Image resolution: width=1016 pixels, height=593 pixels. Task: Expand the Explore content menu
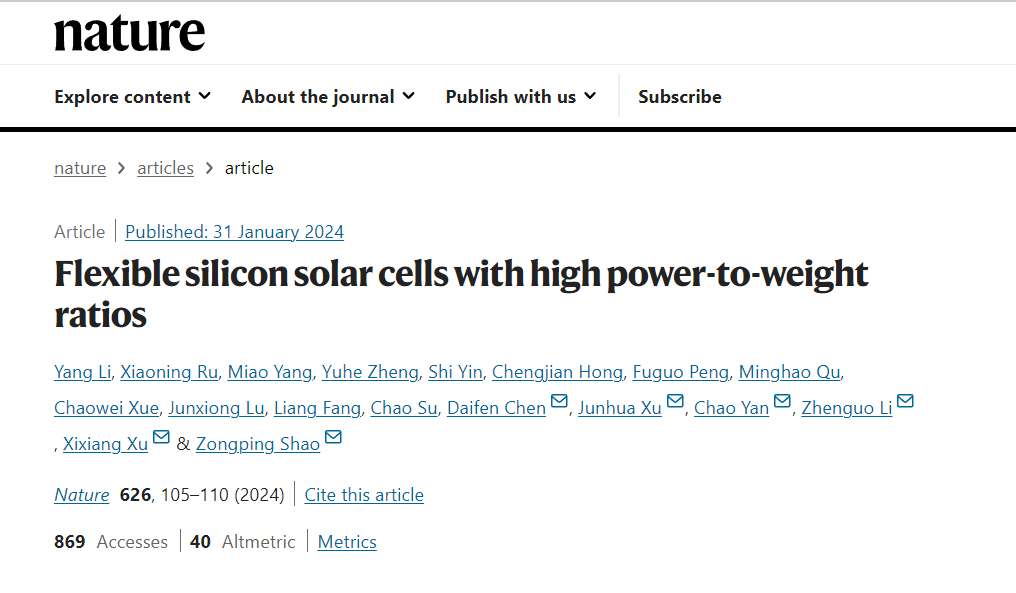132,97
